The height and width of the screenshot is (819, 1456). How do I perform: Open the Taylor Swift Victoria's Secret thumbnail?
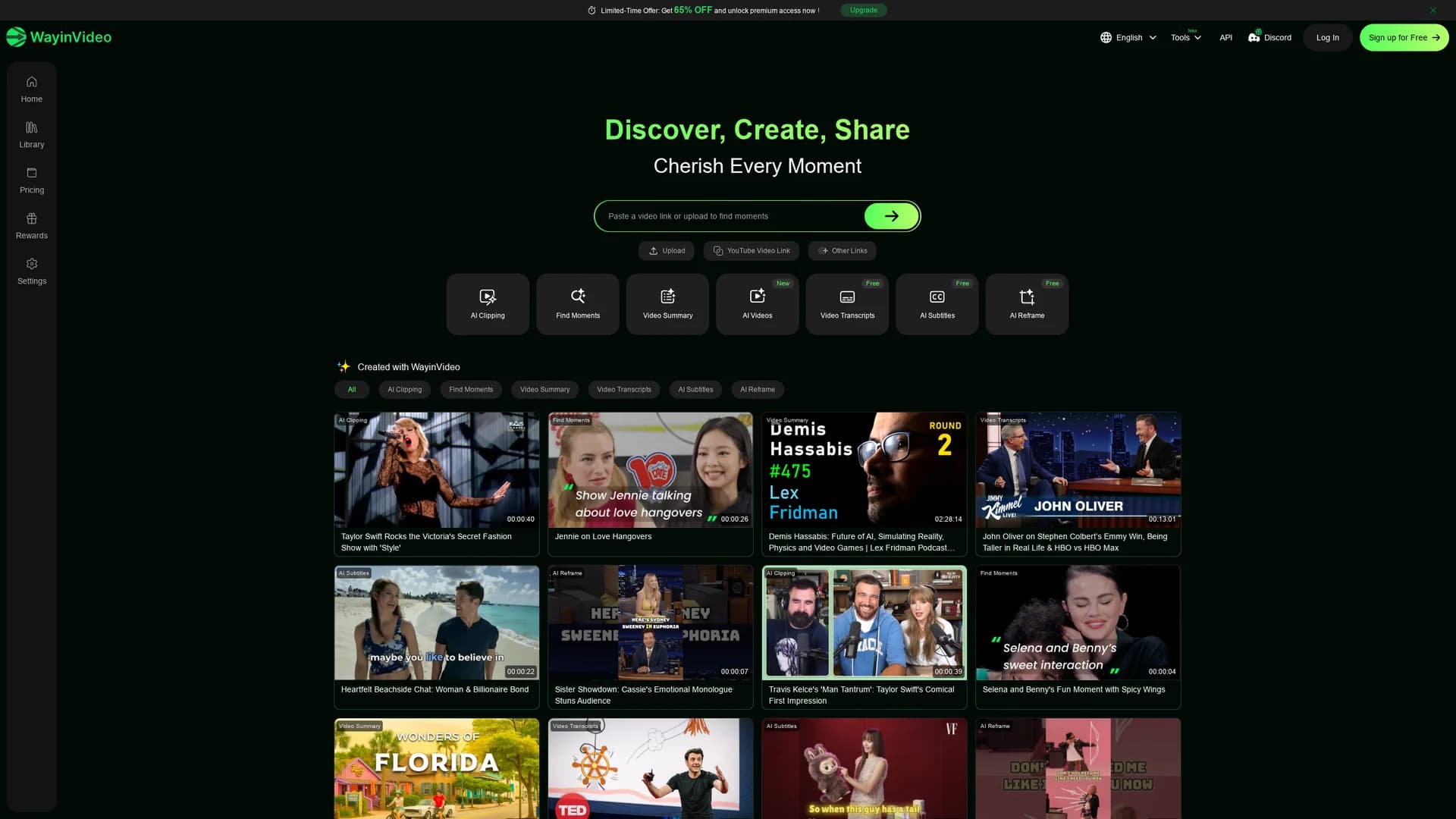[437, 470]
